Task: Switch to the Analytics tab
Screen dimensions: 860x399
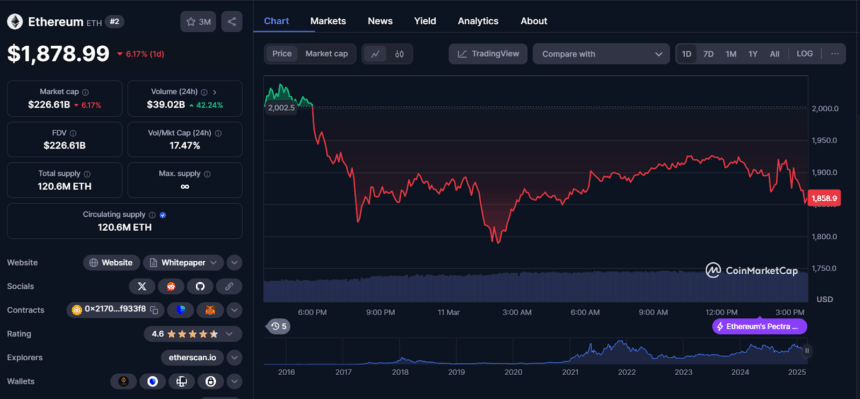Action: click(x=478, y=21)
